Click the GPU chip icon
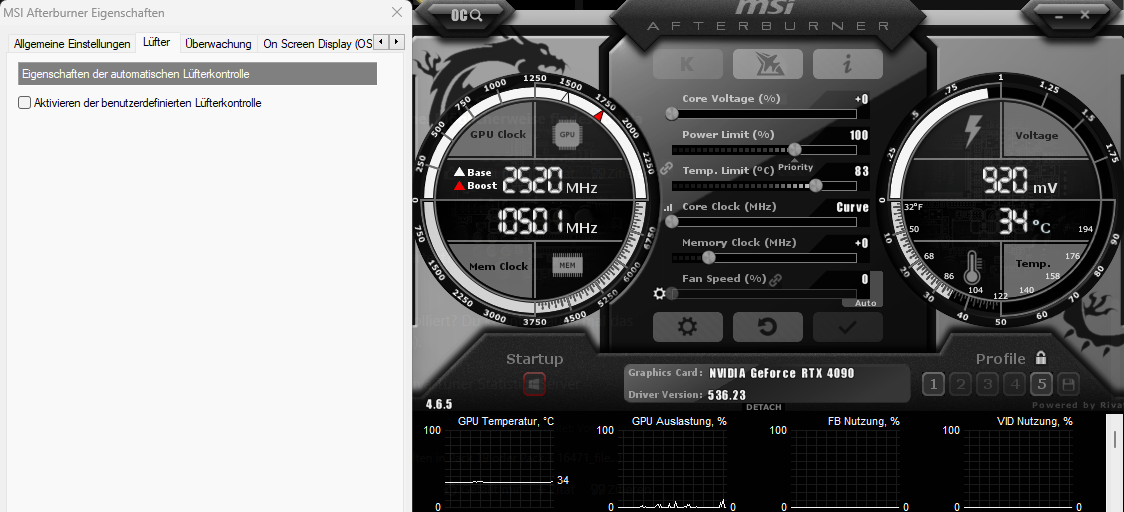The image size is (1124, 512). [567, 134]
